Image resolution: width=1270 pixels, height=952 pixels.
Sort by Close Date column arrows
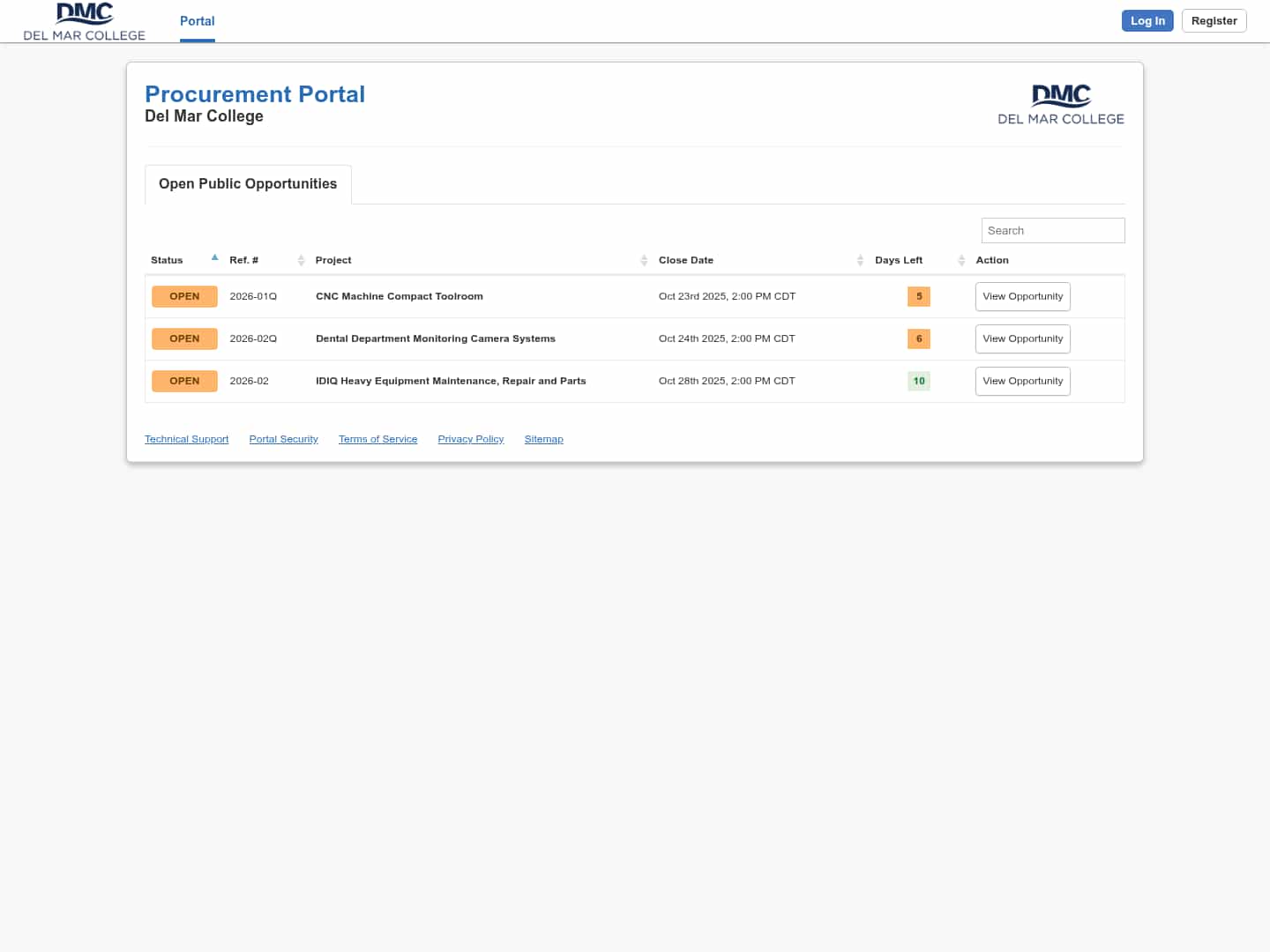(860, 260)
